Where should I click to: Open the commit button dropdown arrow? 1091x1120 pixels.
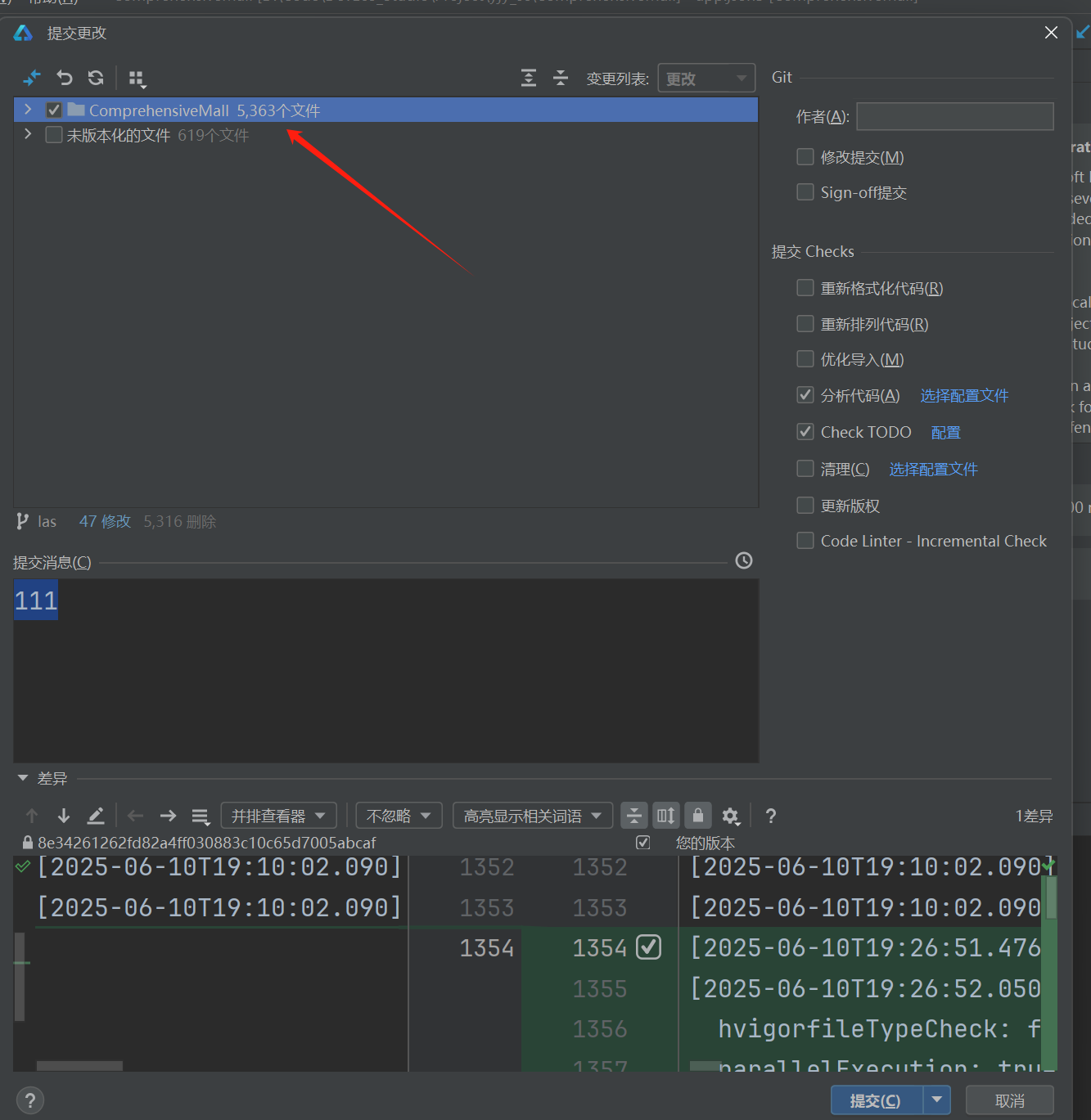tap(937, 1100)
